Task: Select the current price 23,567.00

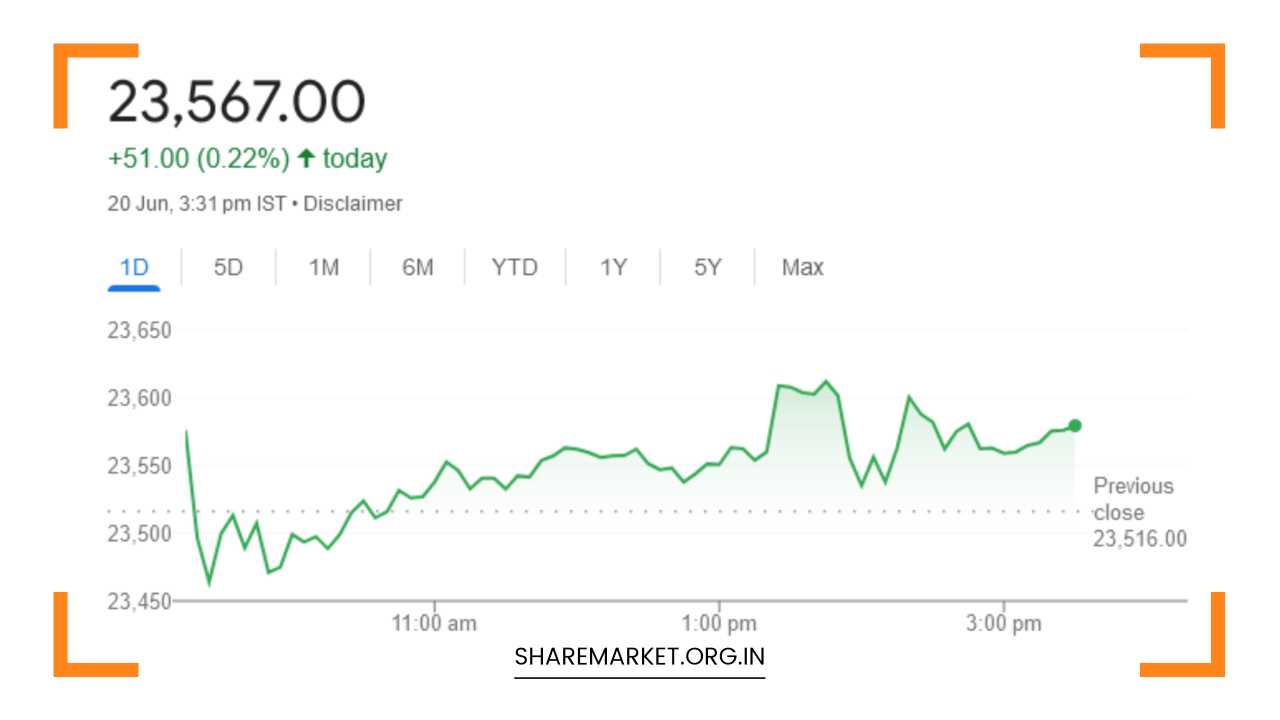Action: (x=236, y=98)
